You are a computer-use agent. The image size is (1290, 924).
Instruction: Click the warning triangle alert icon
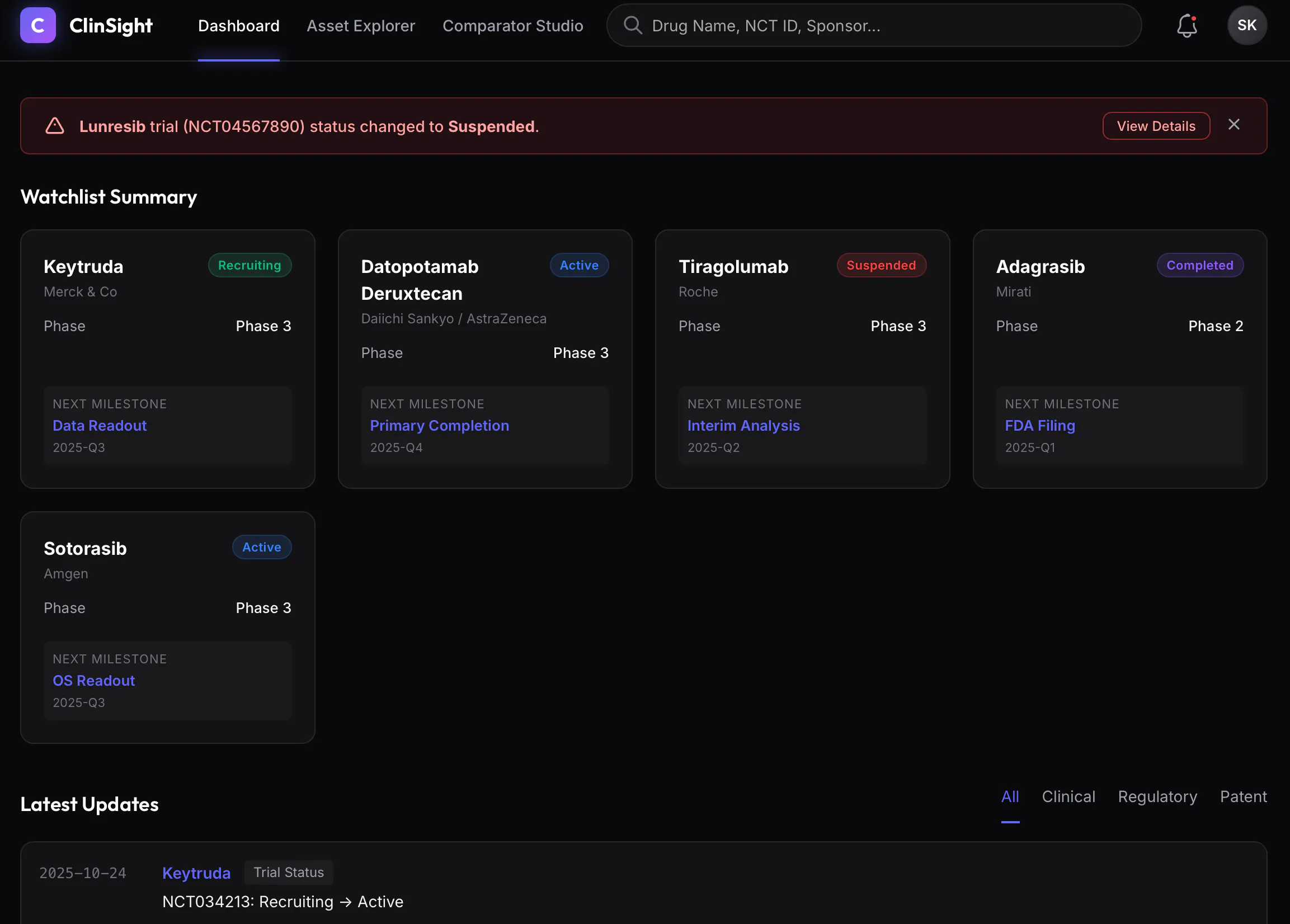(55, 126)
